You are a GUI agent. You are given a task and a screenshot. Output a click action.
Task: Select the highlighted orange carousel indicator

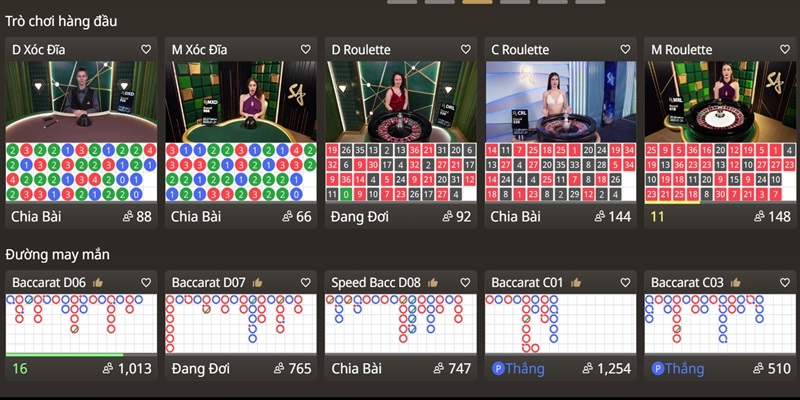[477, 2]
